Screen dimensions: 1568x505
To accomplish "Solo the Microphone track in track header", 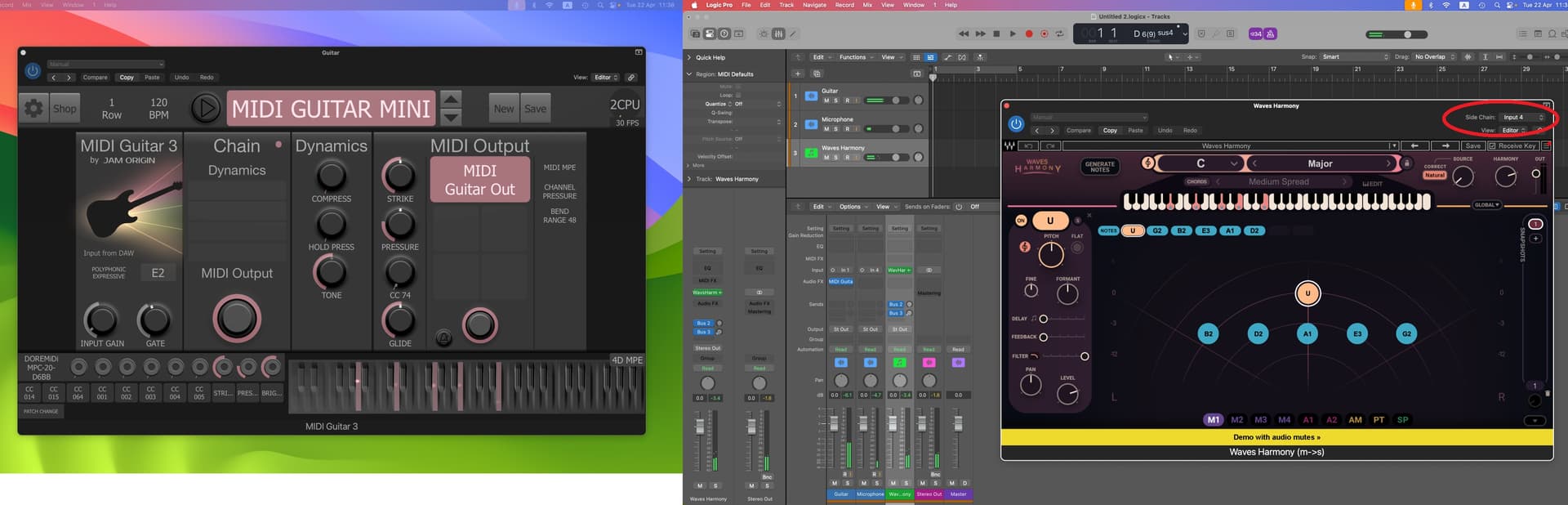I will click(836, 129).
